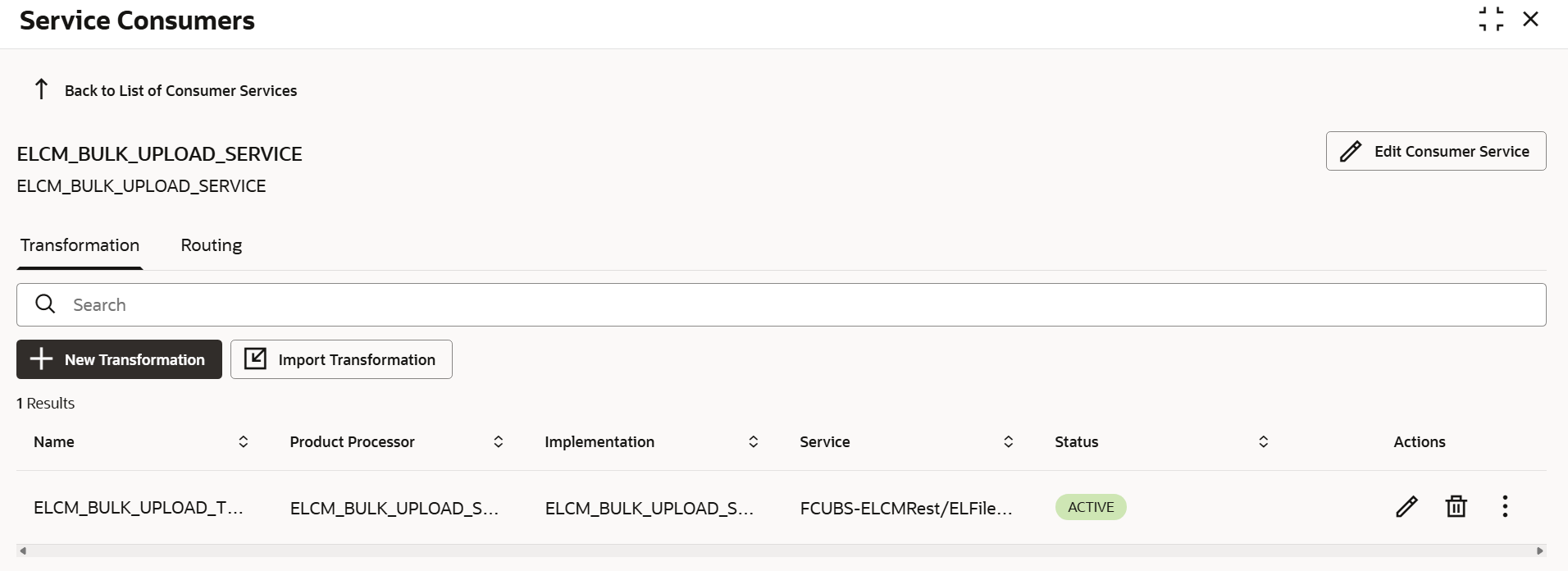Sort by the Name column arrows

click(x=244, y=441)
